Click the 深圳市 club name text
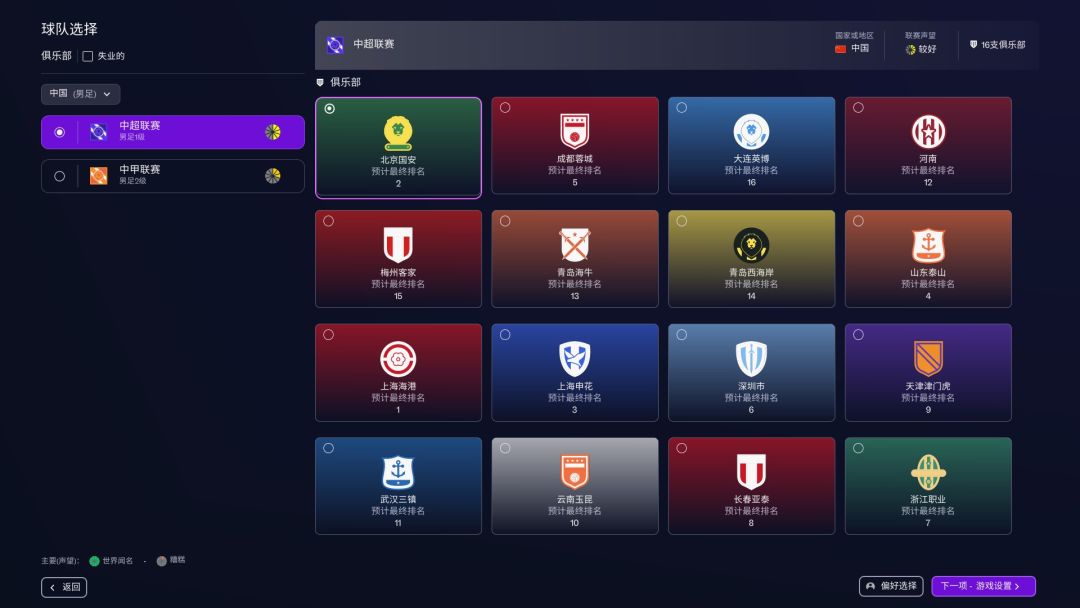This screenshot has width=1080, height=608. click(751, 386)
